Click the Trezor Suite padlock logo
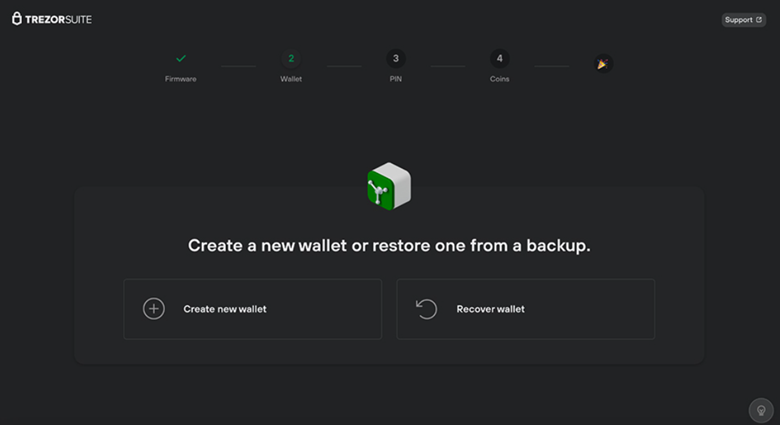The width and height of the screenshot is (780, 425). point(17,19)
